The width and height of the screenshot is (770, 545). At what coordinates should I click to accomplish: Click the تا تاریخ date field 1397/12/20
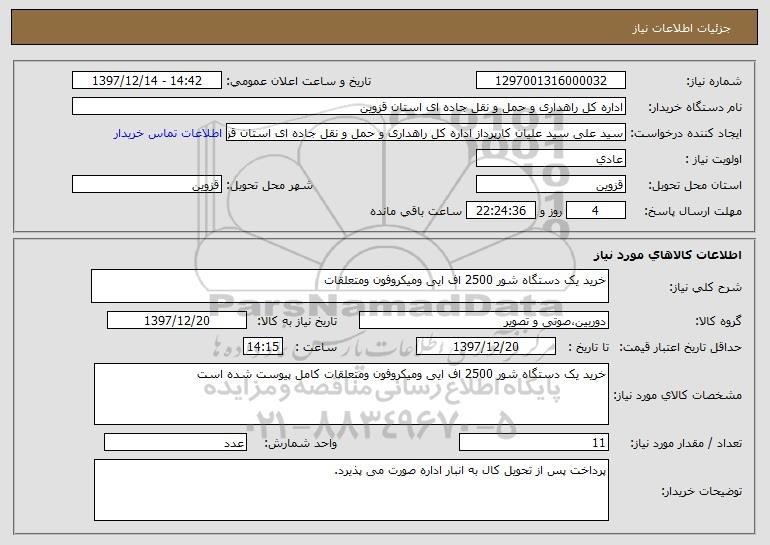[x=486, y=347]
